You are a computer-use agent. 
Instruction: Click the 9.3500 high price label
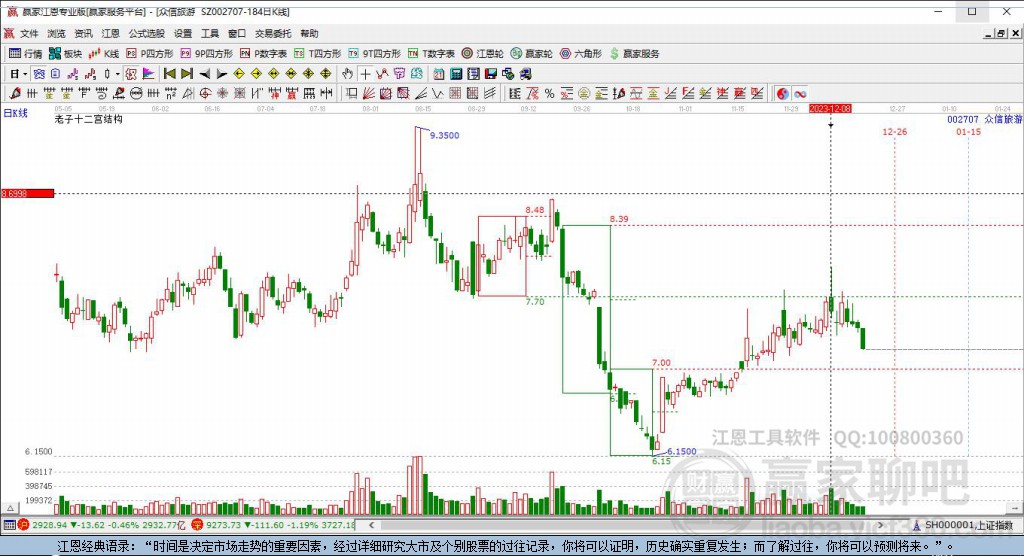444,135
